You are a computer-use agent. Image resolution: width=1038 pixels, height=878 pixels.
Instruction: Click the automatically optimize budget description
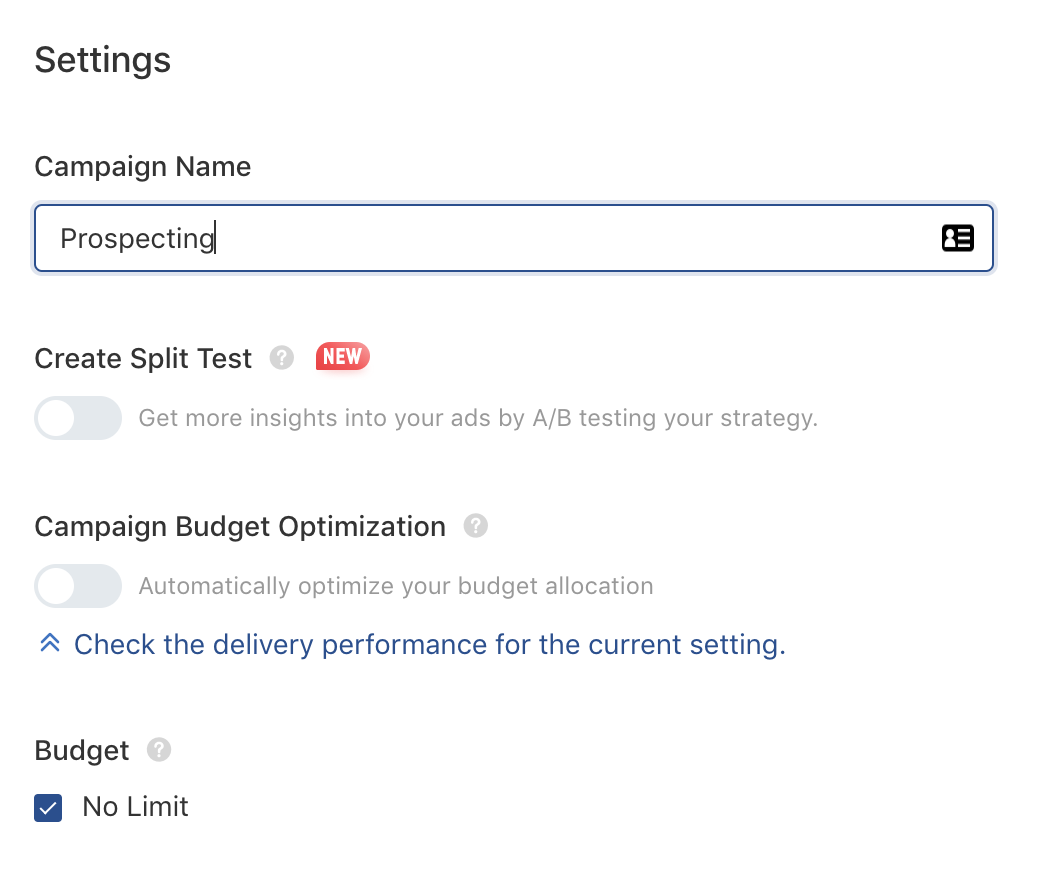pyautogui.click(x=395, y=586)
